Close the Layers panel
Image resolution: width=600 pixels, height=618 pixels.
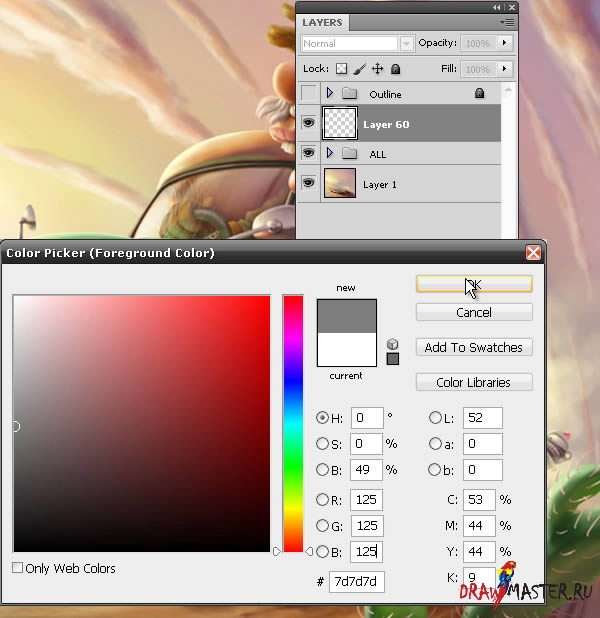[512, 7]
